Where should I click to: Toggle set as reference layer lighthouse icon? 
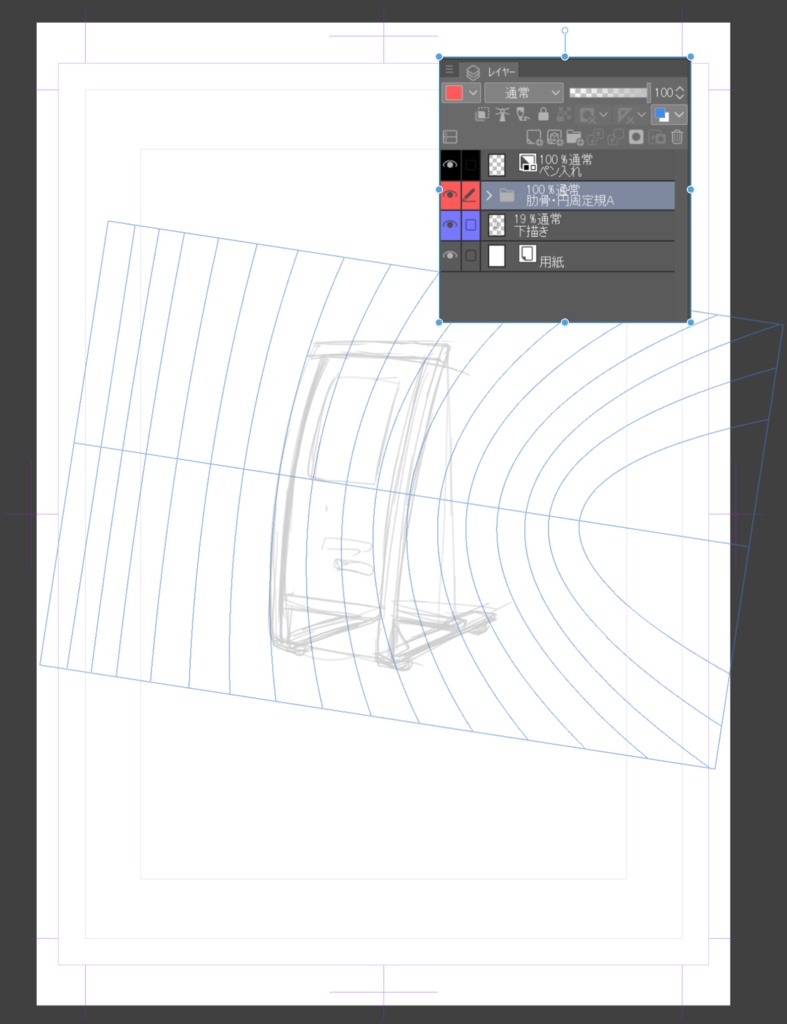(502, 115)
